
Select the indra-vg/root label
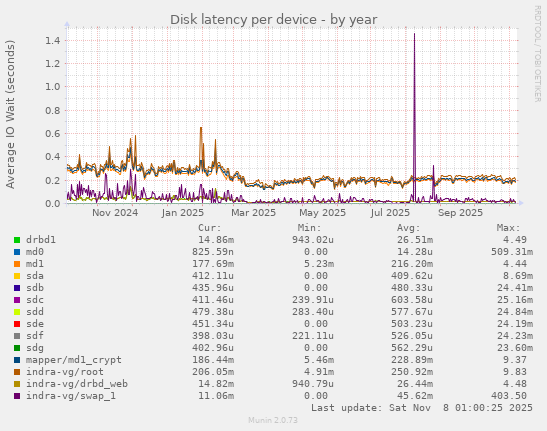(x=65, y=372)
